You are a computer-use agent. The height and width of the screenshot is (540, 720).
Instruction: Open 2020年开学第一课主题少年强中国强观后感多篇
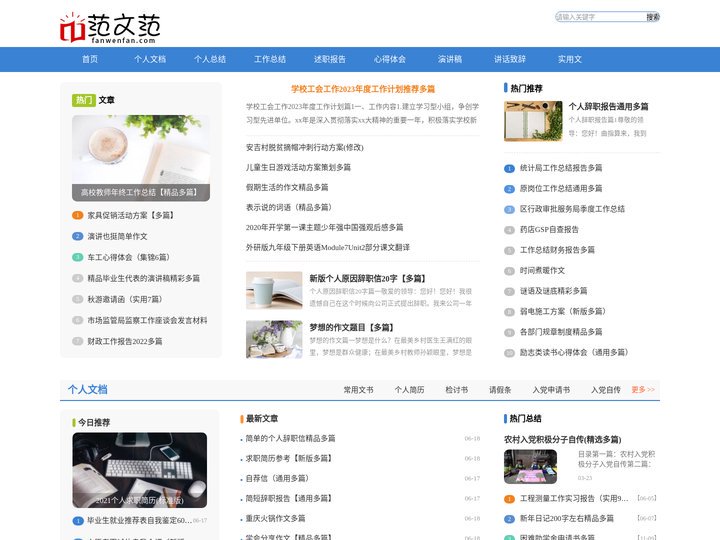pyautogui.click(x=324, y=227)
